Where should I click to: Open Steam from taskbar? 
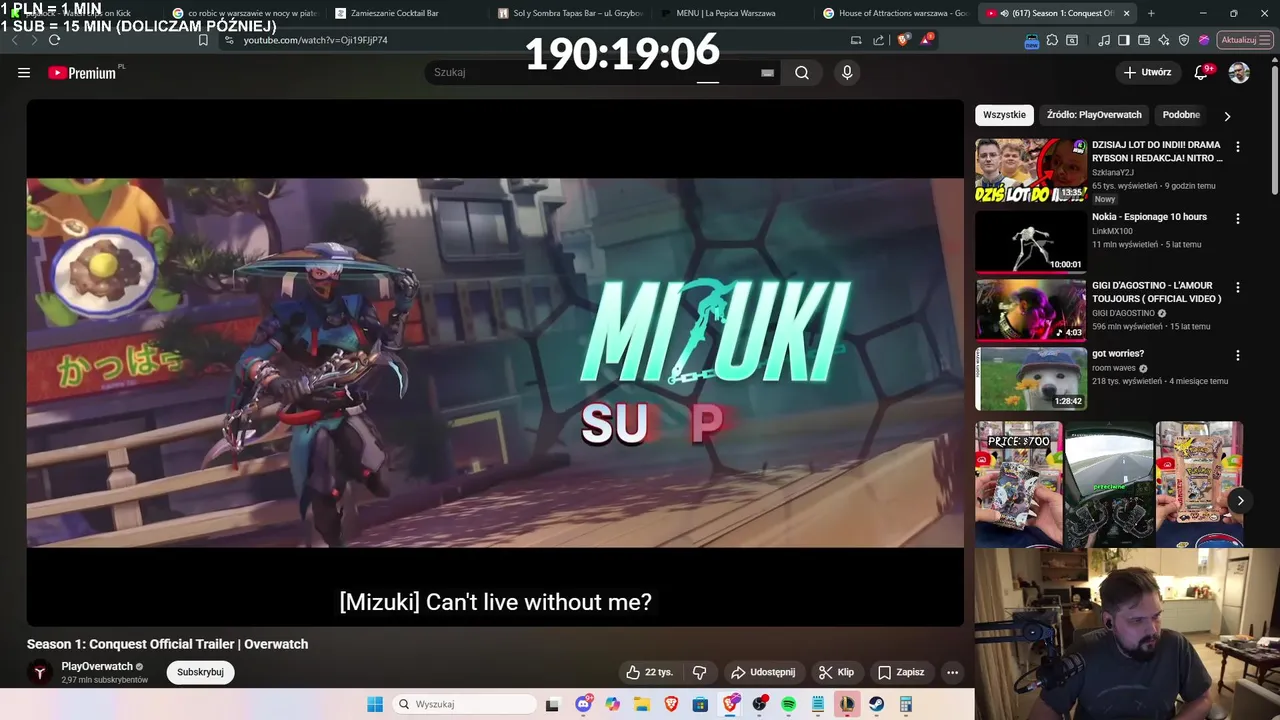click(876, 704)
